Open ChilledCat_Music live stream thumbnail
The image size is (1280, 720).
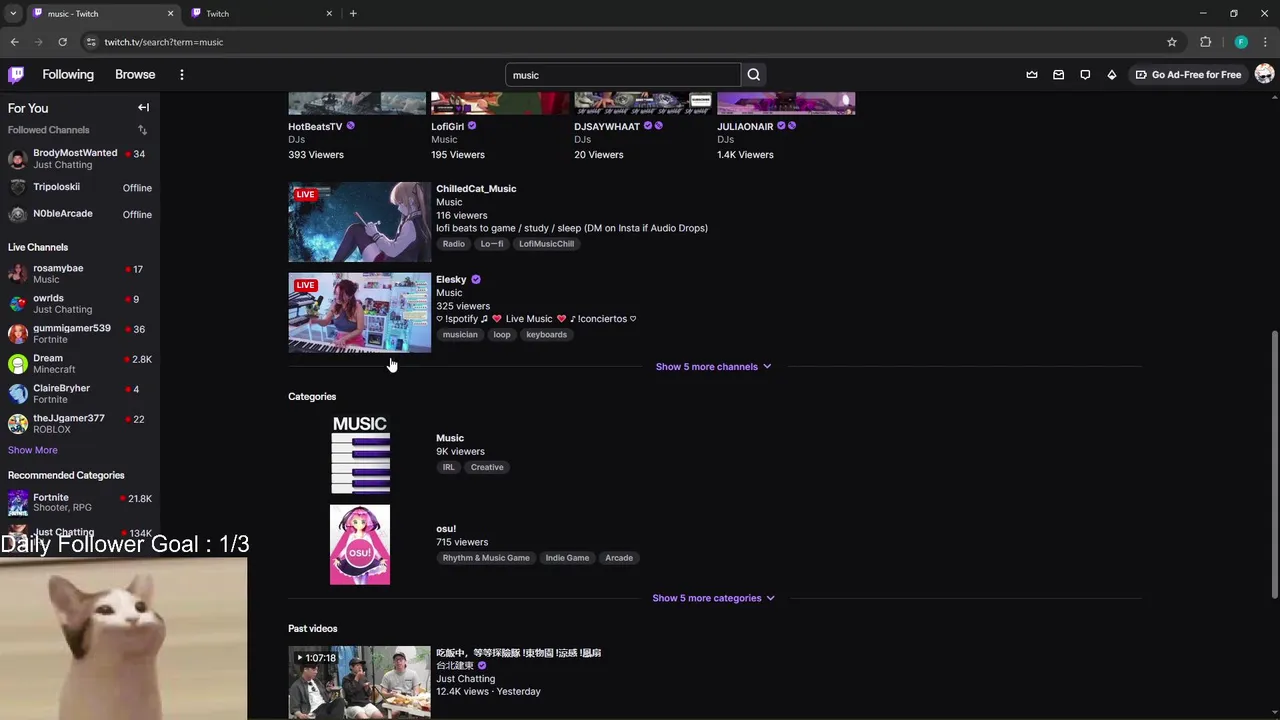[360, 222]
